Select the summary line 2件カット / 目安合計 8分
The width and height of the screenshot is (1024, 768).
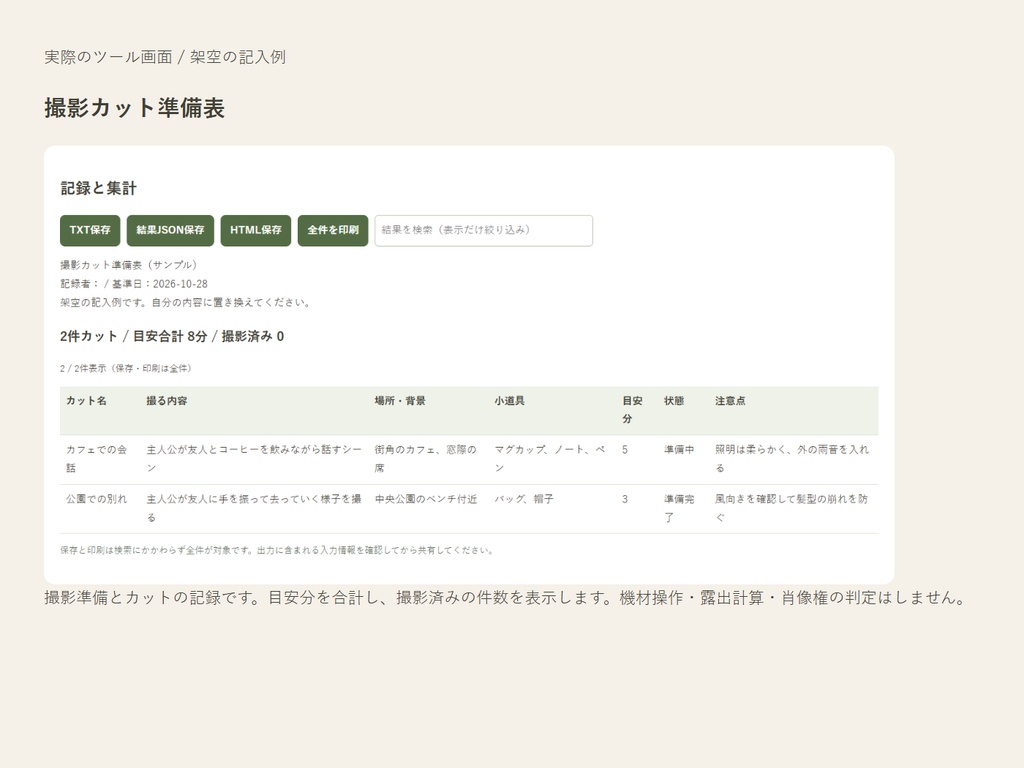[172, 336]
